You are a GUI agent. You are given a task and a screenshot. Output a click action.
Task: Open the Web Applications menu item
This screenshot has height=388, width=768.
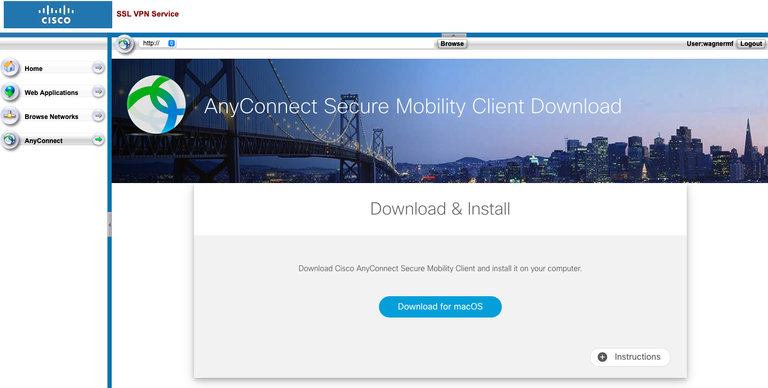click(51, 92)
